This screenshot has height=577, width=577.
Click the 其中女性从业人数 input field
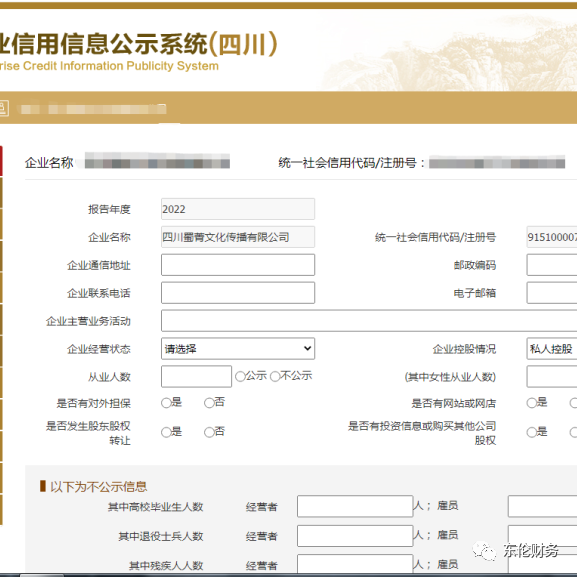(552, 376)
